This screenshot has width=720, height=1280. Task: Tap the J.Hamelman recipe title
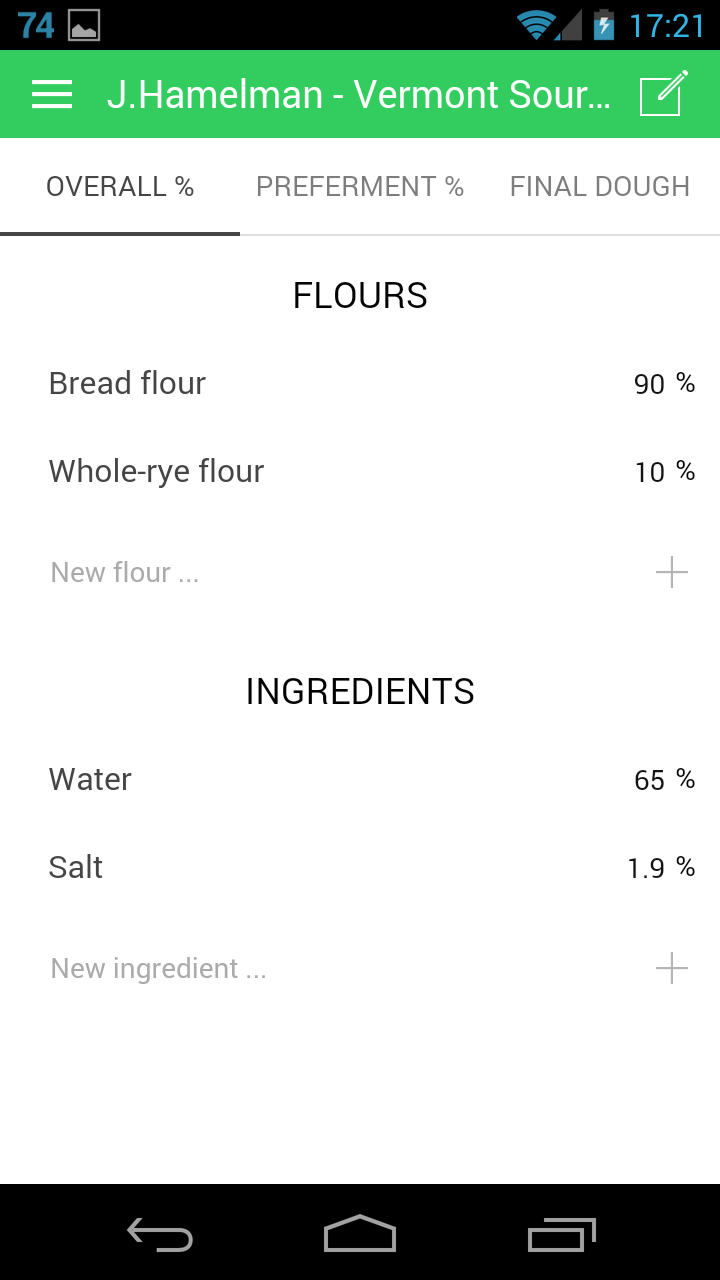click(358, 95)
